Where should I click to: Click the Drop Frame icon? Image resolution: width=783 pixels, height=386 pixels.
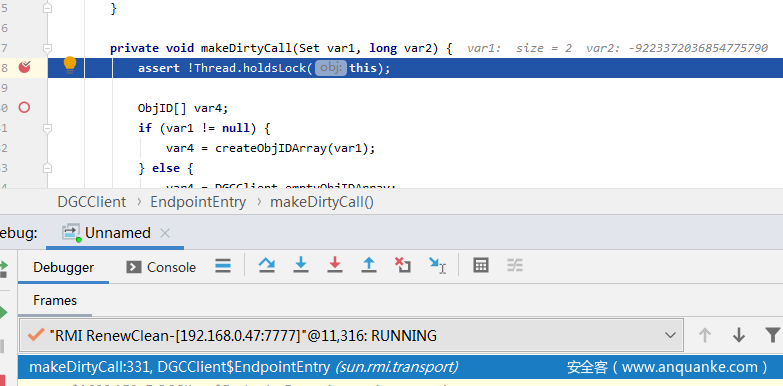tap(402, 265)
